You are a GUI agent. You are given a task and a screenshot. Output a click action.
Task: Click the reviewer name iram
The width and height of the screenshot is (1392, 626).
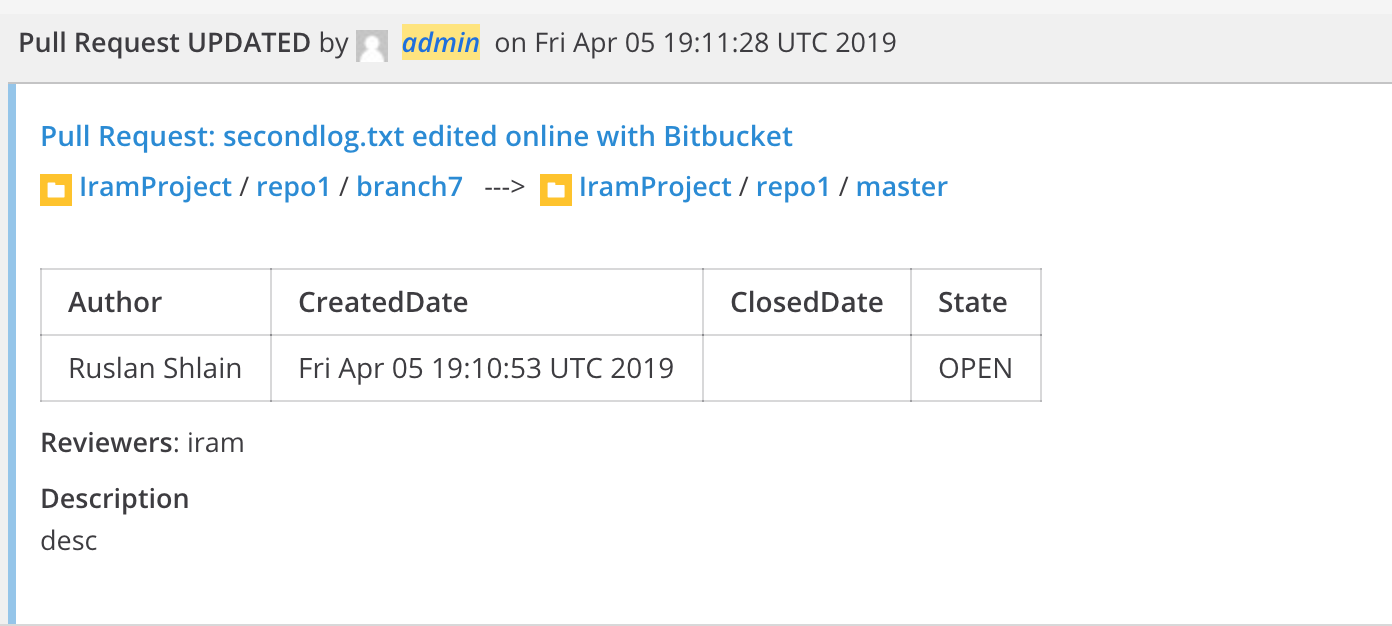[x=215, y=442]
